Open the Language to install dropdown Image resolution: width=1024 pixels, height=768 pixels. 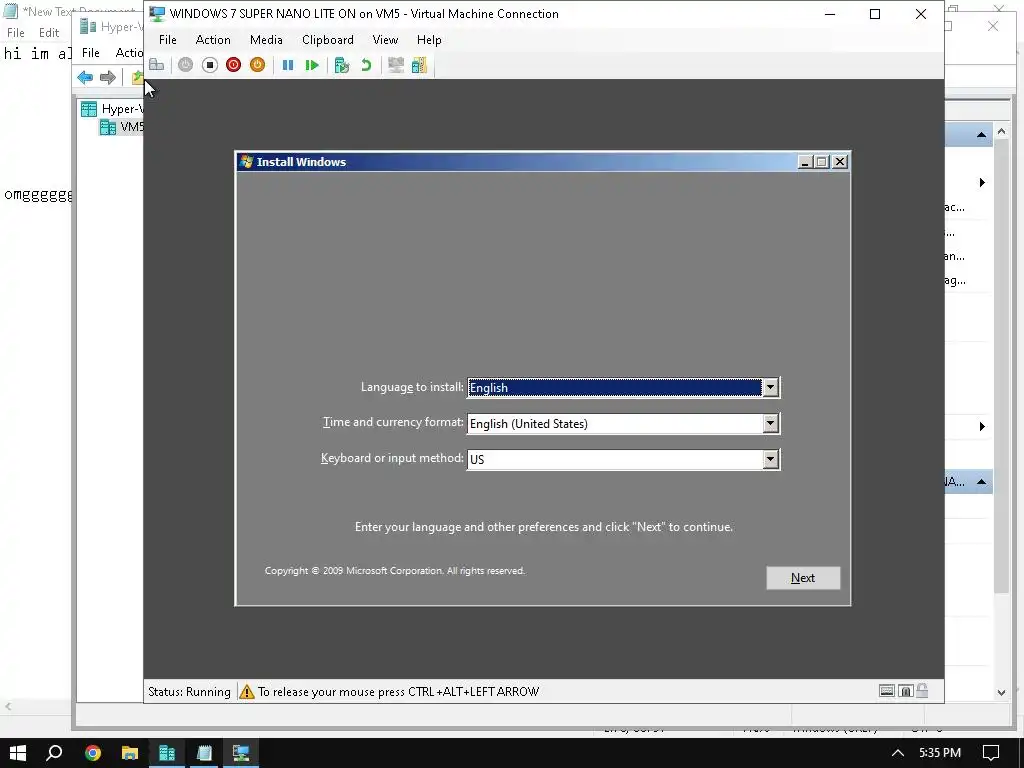pyautogui.click(x=771, y=387)
